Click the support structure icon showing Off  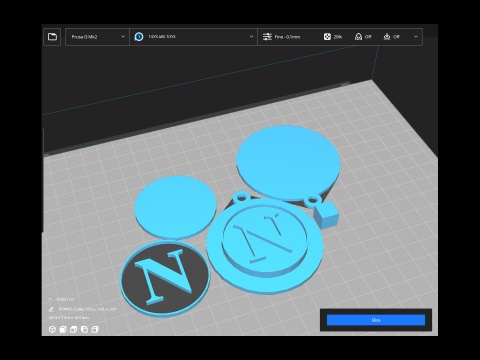[358, 37]
